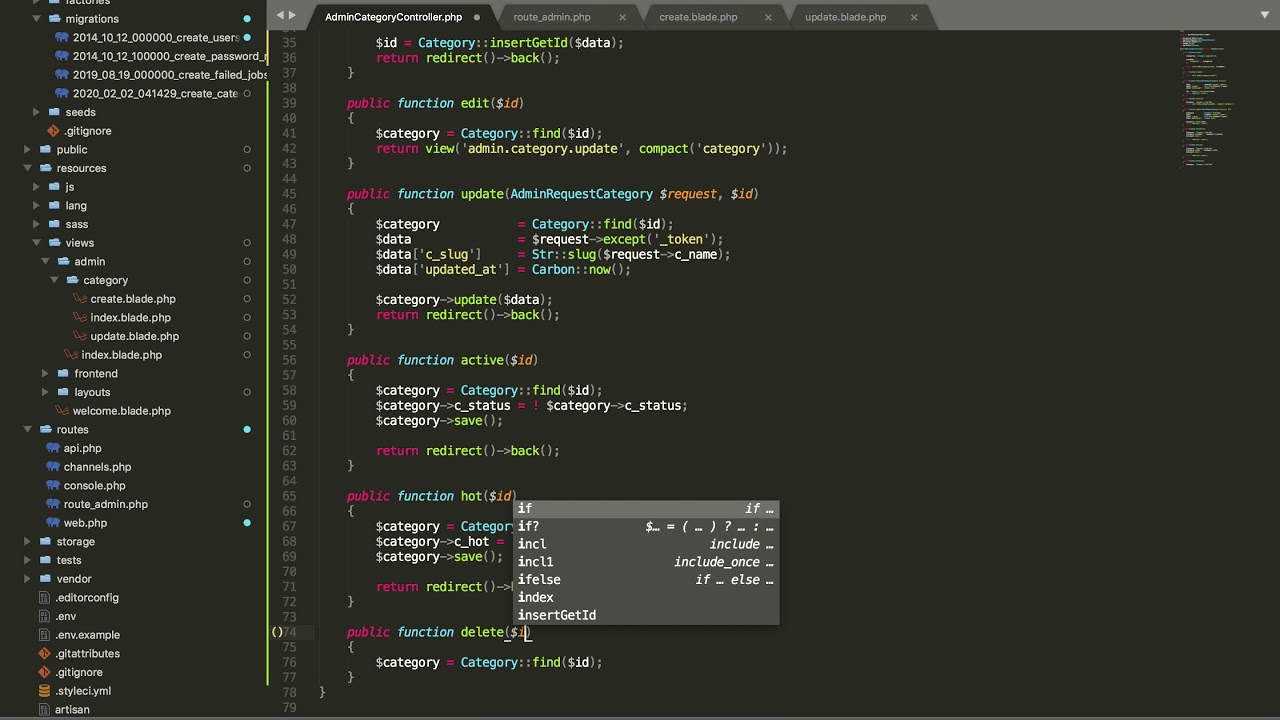
Task: Click the YAML icon beside .styleci.yml
Action: point(44,691)
